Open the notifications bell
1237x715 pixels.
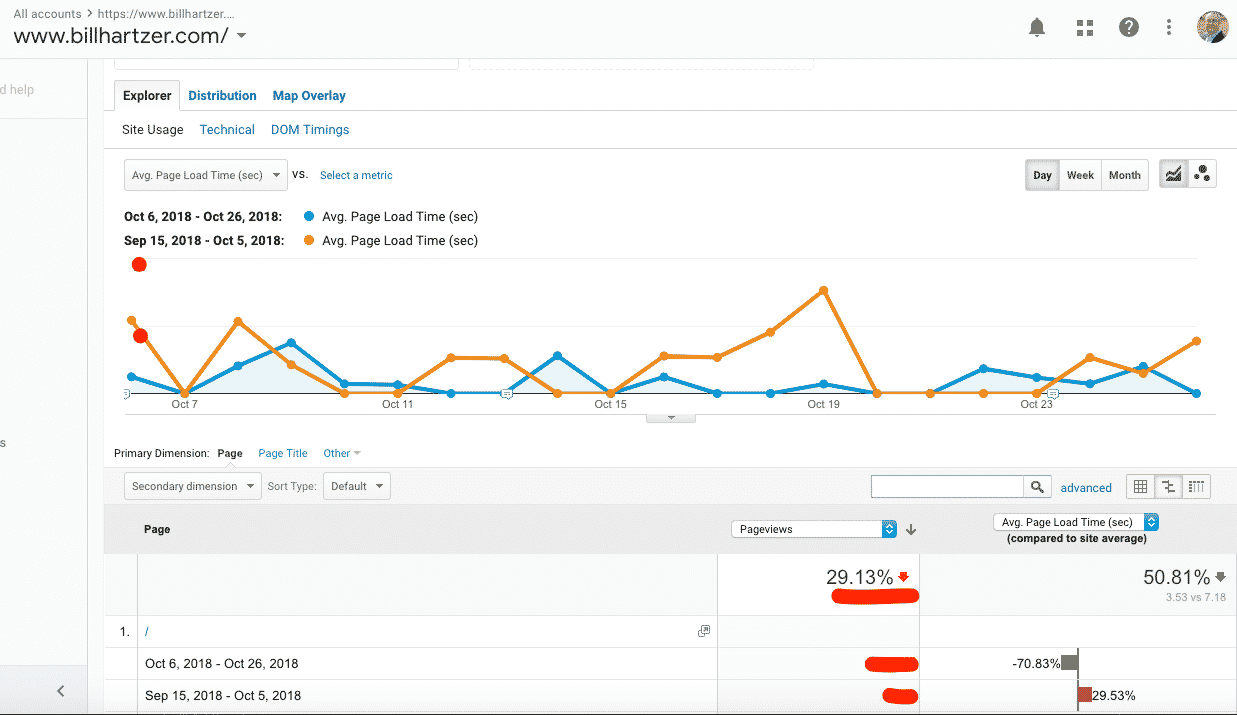click(x=1037, y=28)
